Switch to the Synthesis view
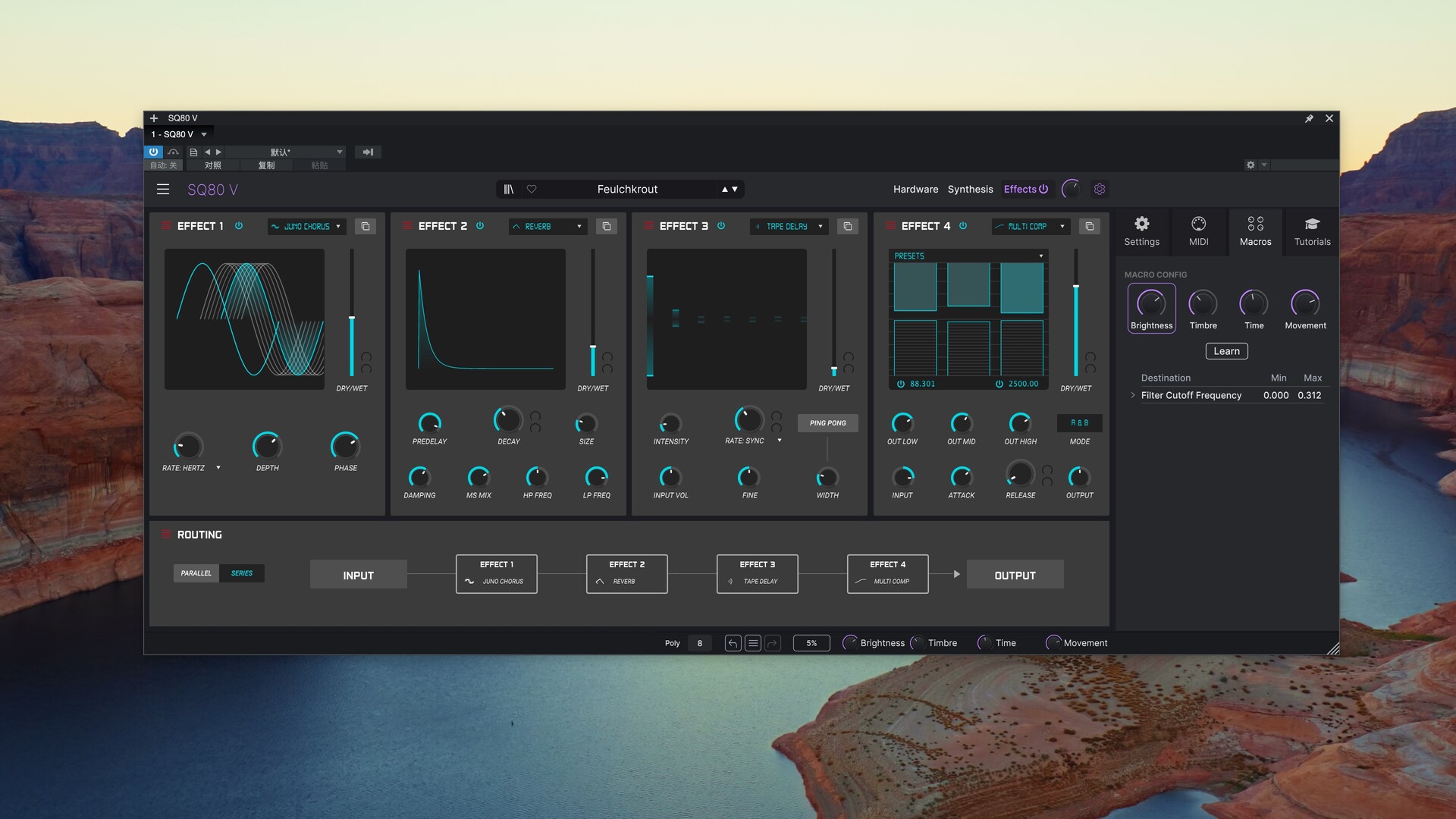 tap(970, 189)
